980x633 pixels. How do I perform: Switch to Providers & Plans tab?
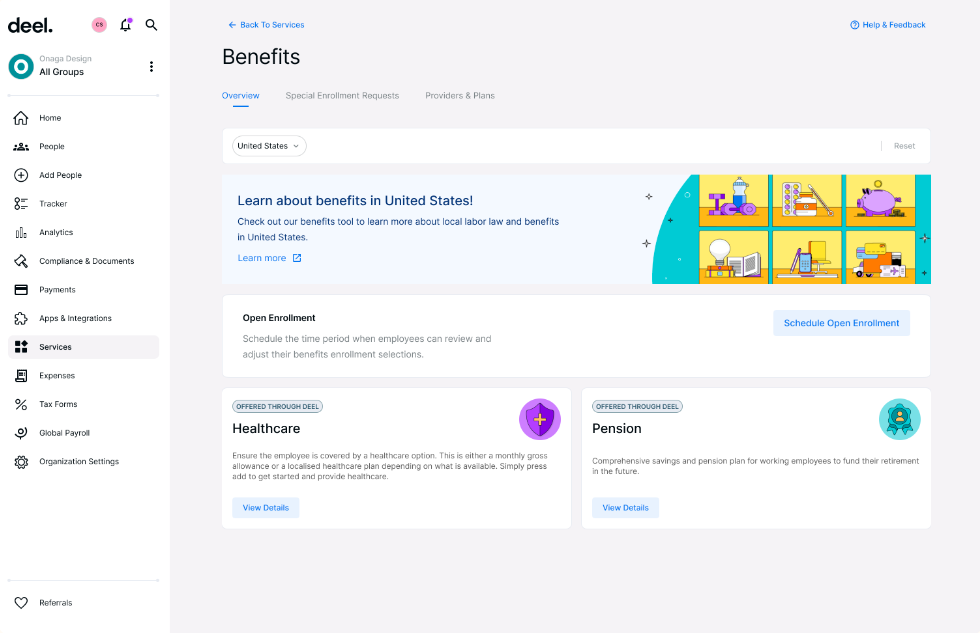click(460, 96)
